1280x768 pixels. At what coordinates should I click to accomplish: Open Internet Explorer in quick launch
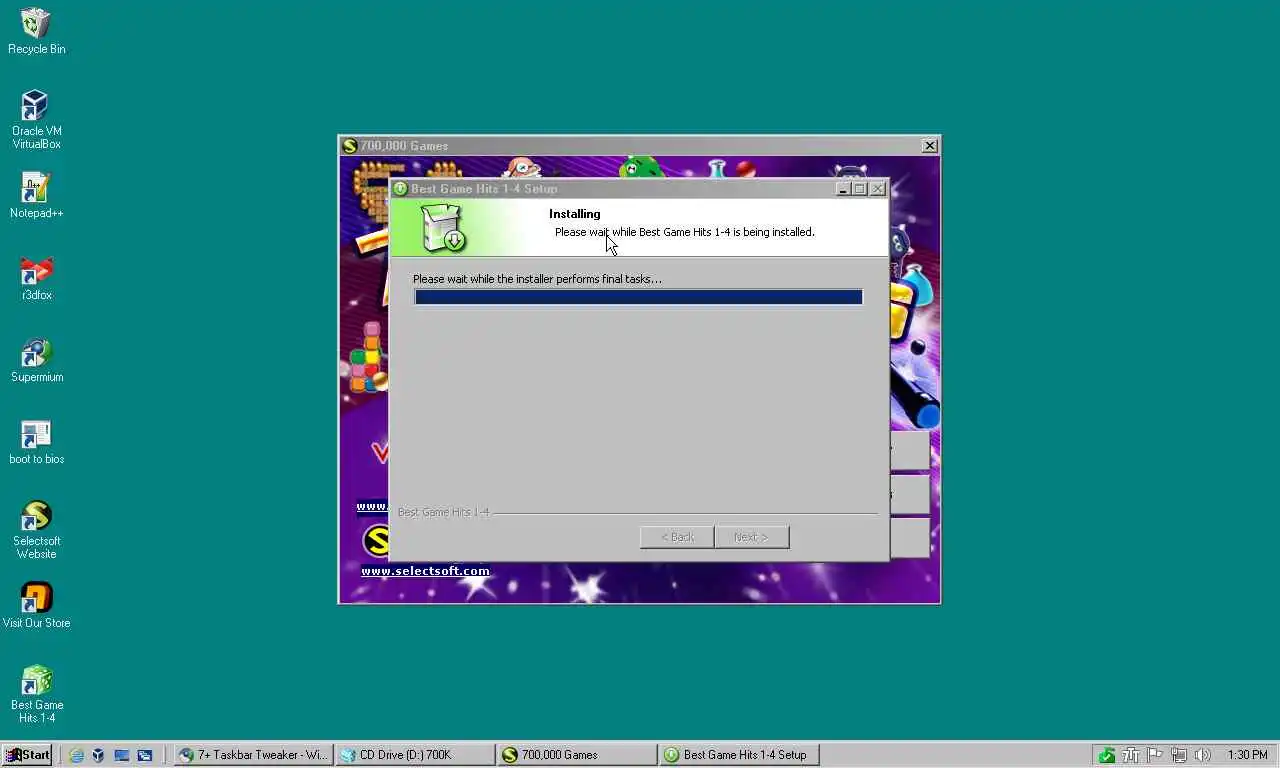76,755
